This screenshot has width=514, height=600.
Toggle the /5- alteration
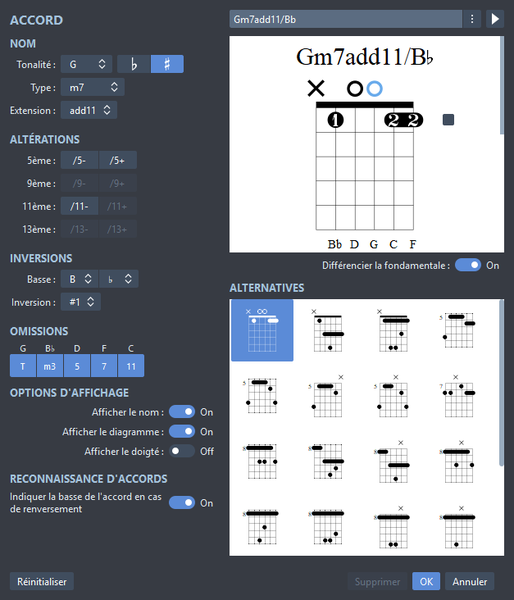click(80, 160)
